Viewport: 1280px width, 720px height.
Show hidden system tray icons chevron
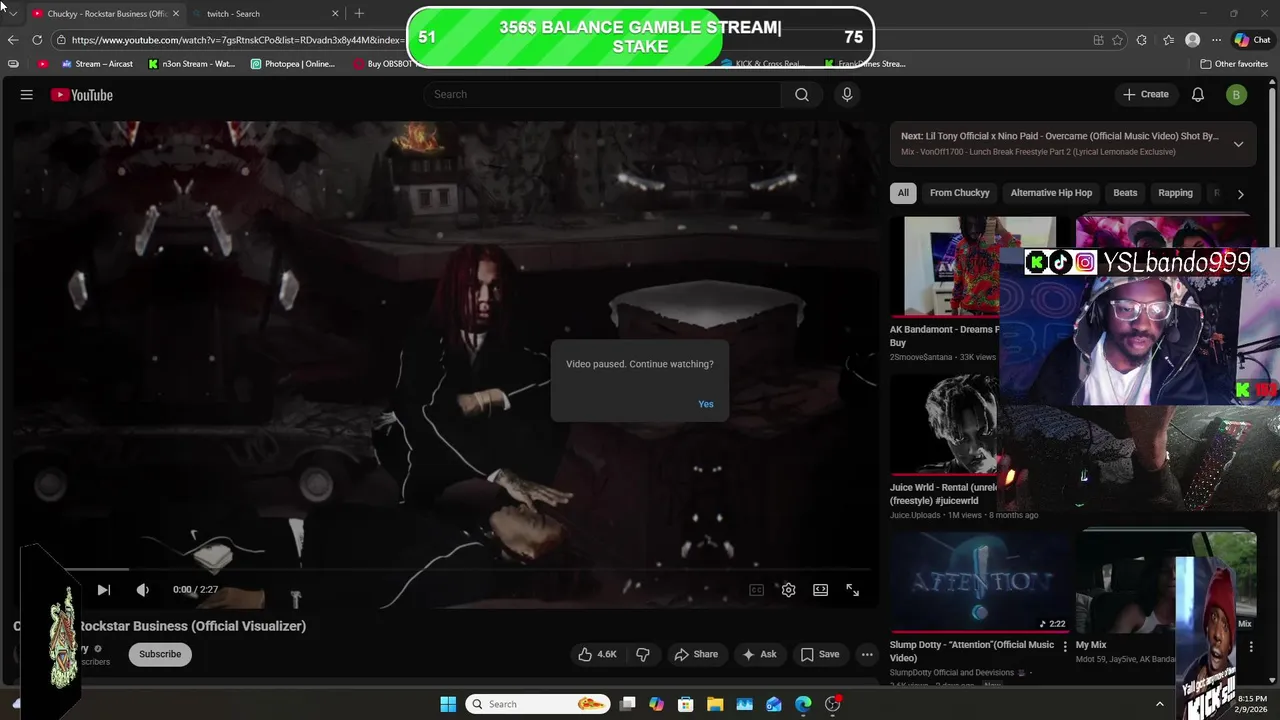[x=1160, y=704]
